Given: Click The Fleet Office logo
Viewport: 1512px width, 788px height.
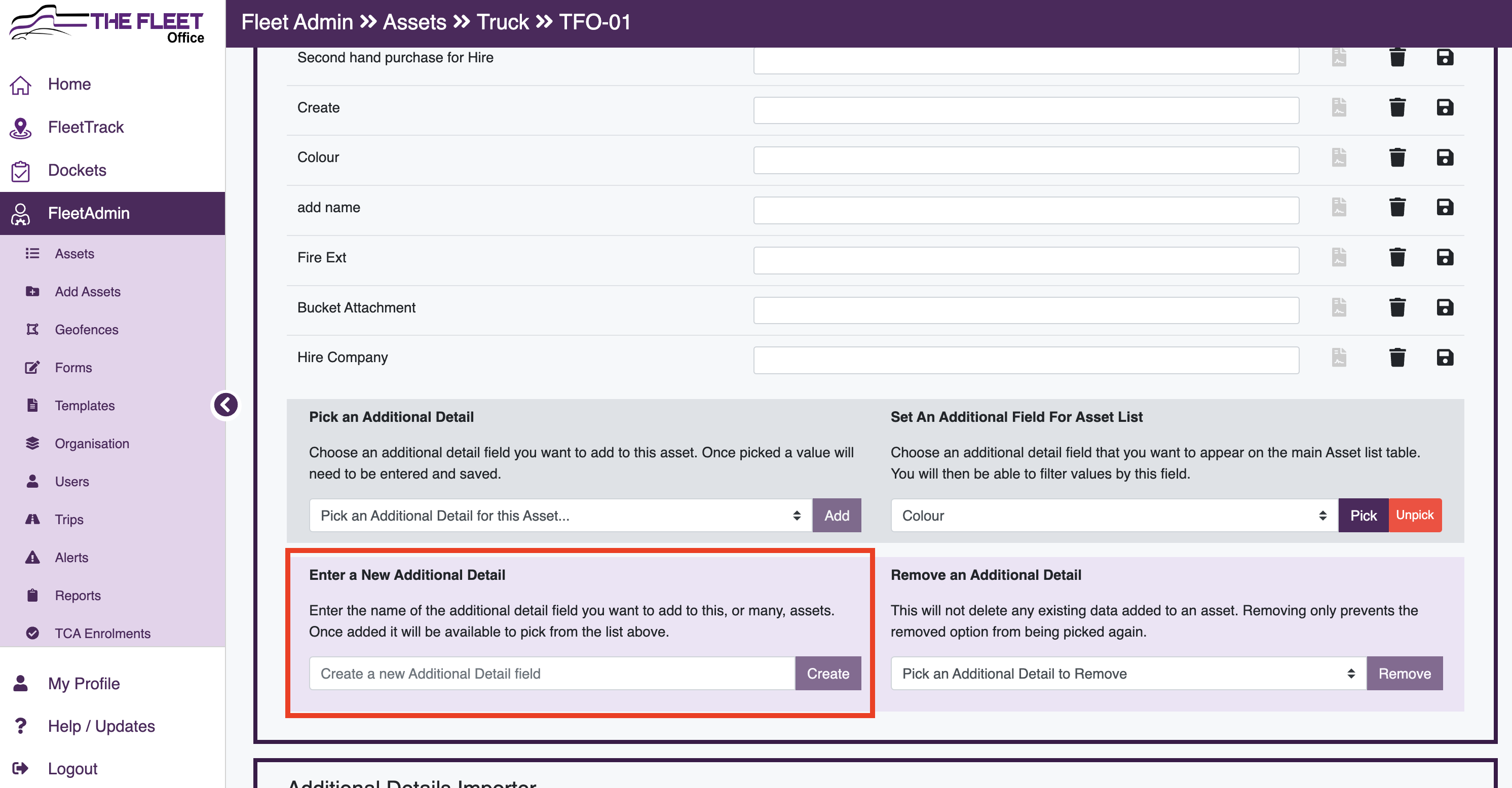Looking at the screenshot, I should point(107,24).
